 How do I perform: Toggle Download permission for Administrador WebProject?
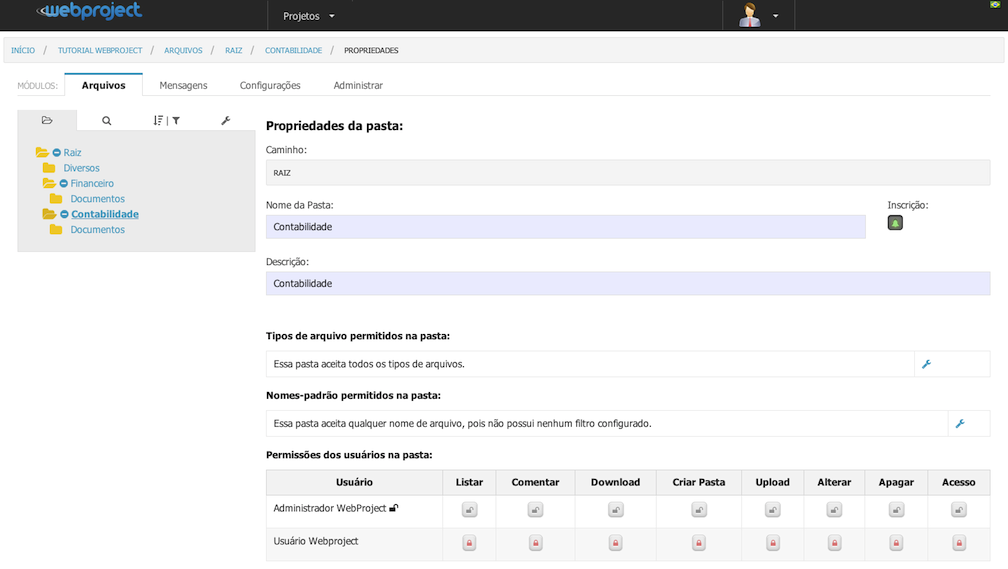pos(615,510)
